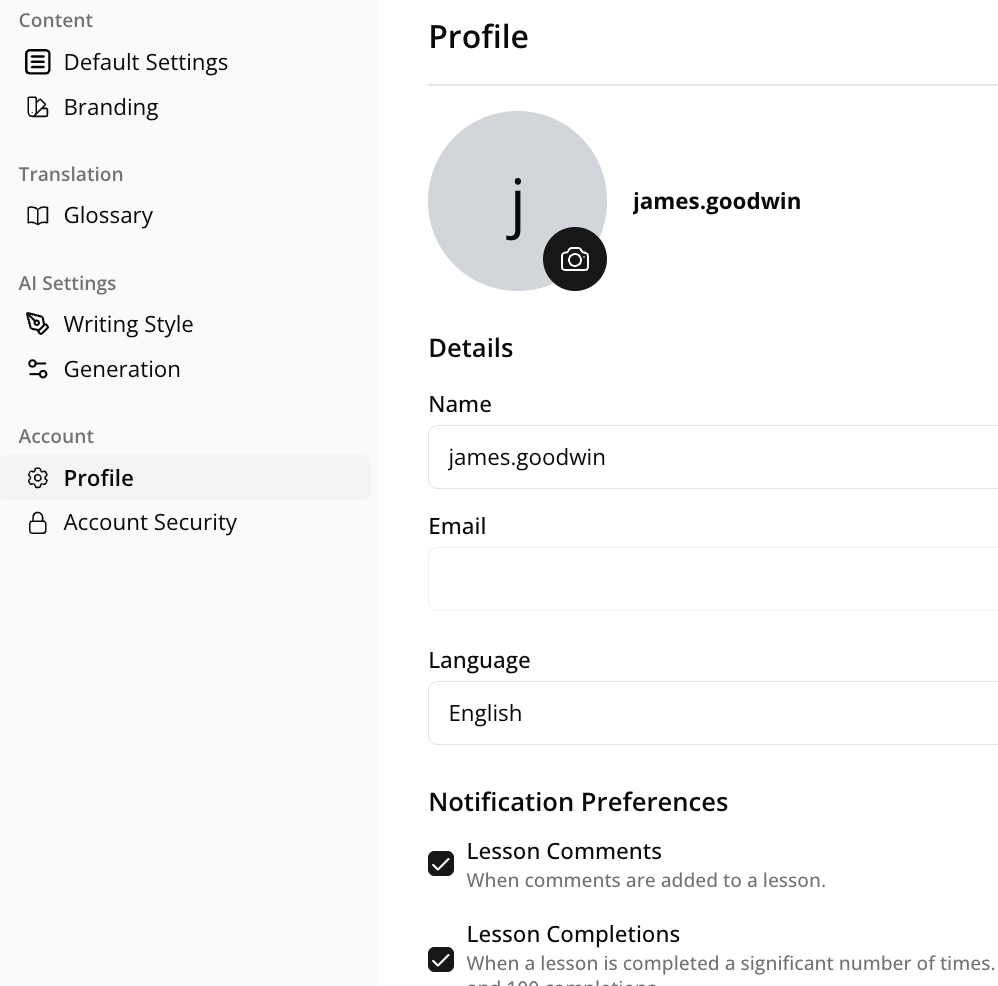Click the Generation sliders icon

pyautogui.click(x=37, y=369)
